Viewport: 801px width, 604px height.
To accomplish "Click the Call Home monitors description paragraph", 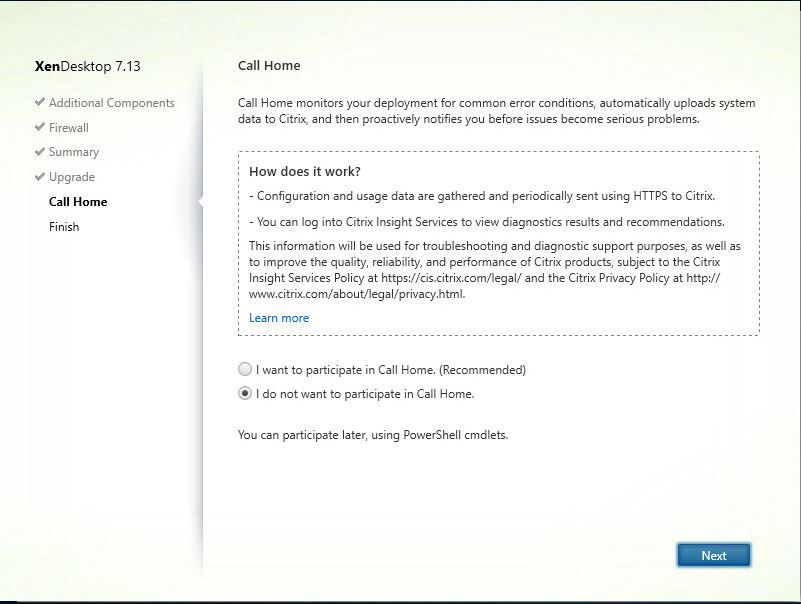I will point(496,111).
